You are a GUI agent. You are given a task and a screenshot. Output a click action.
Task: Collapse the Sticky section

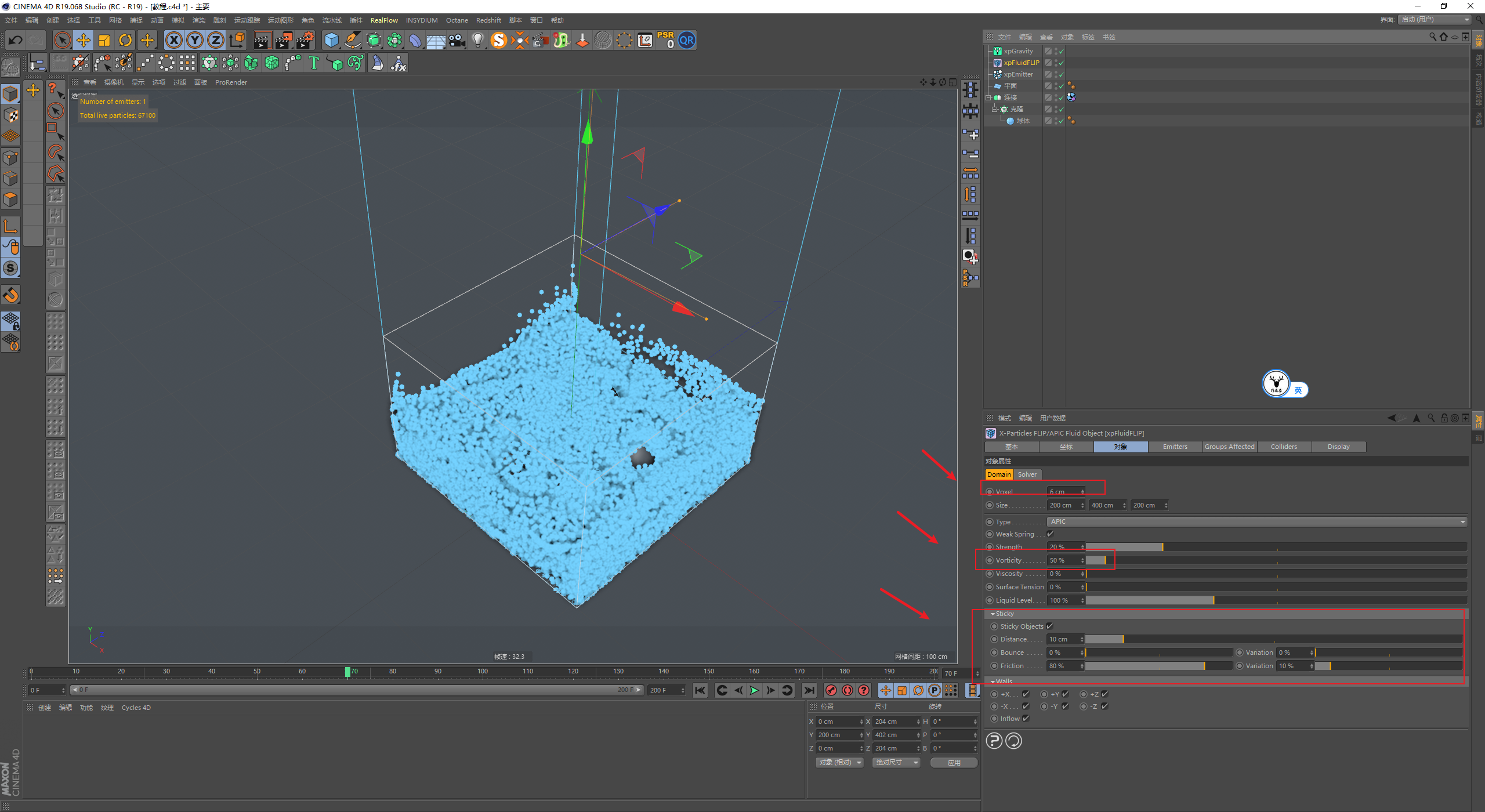[993, 614]
